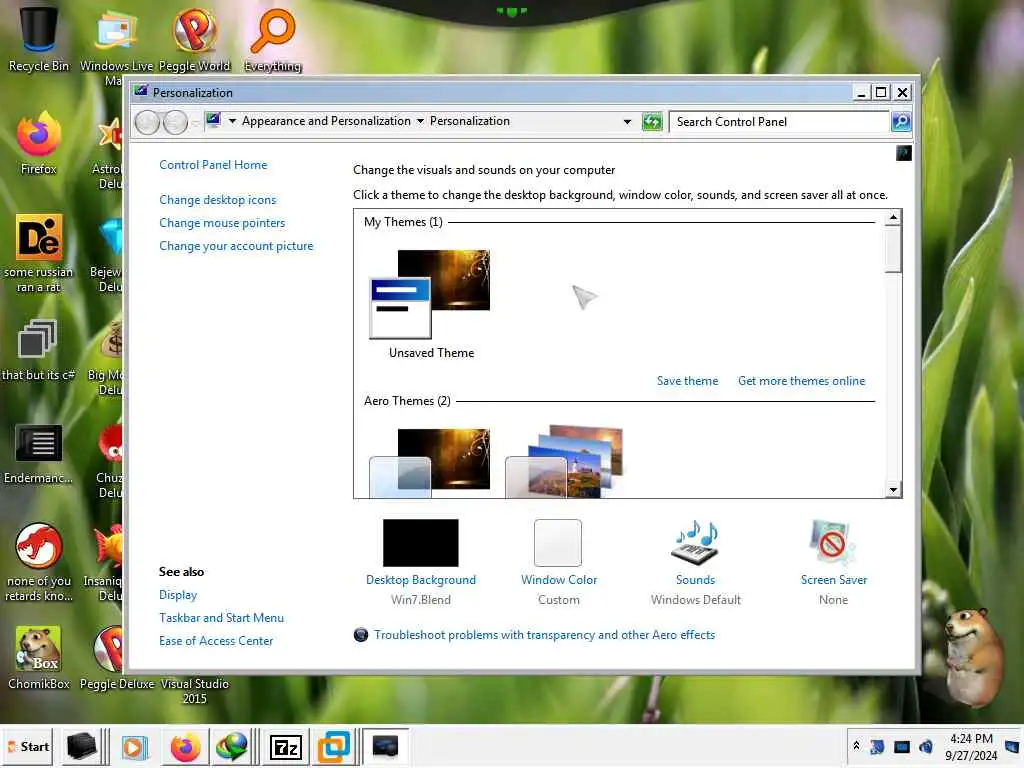
Task: Click the Search Control Panel field
Action: click(780, 121)
